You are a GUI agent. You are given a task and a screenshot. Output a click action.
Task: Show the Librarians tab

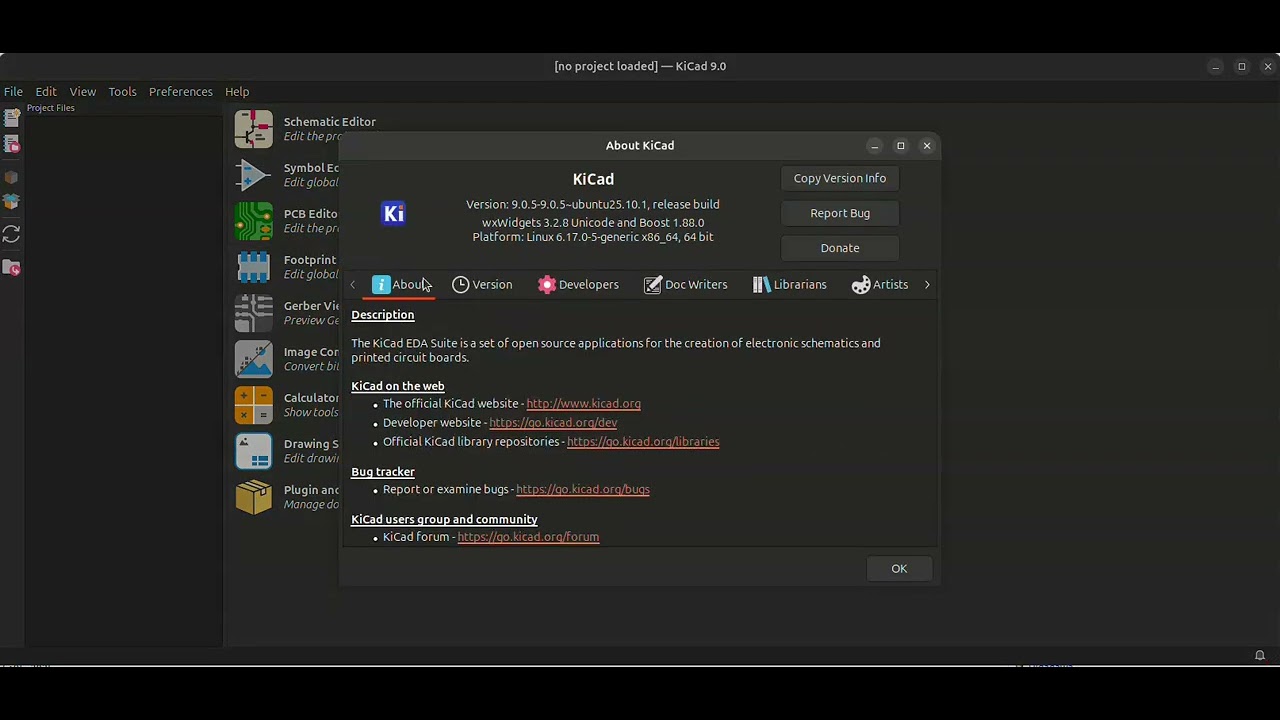789,285
